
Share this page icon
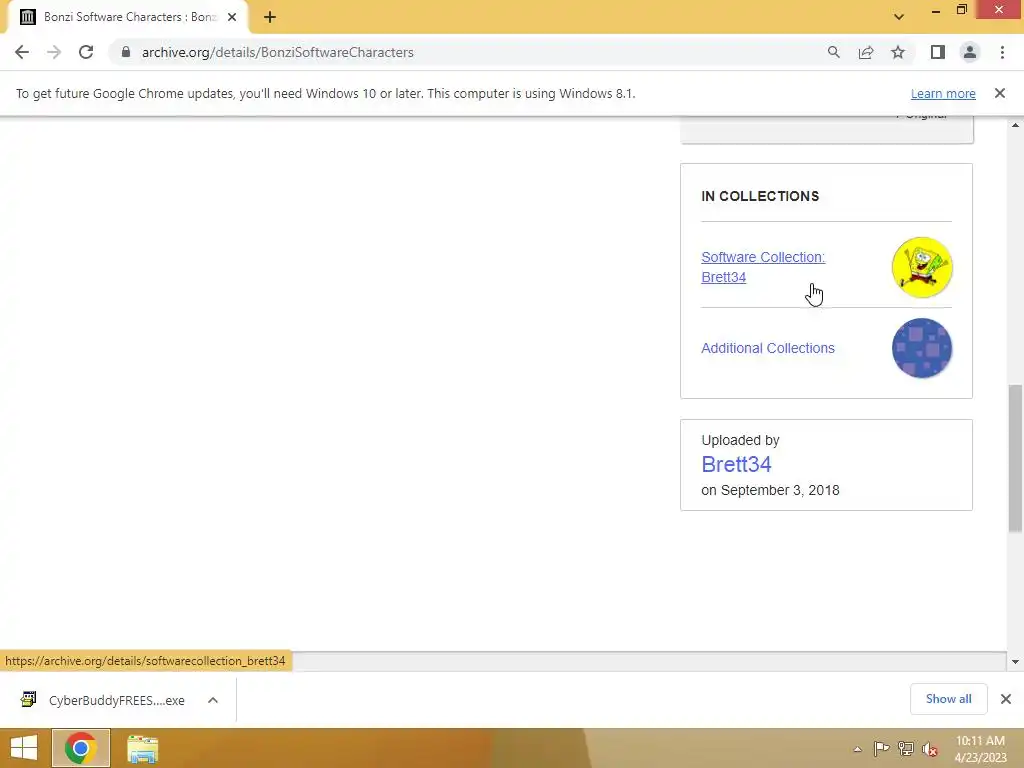click(x=866, y=52)
